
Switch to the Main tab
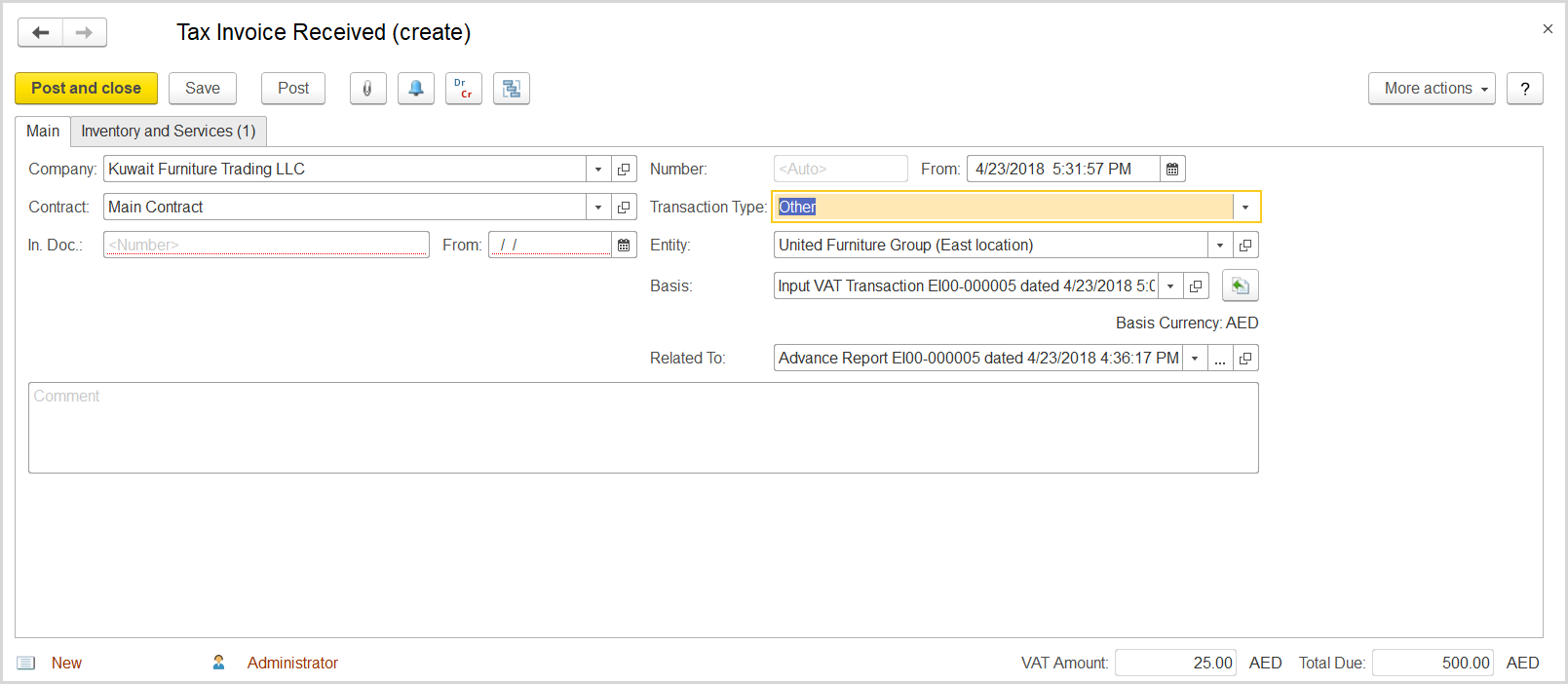coord(43,131)
